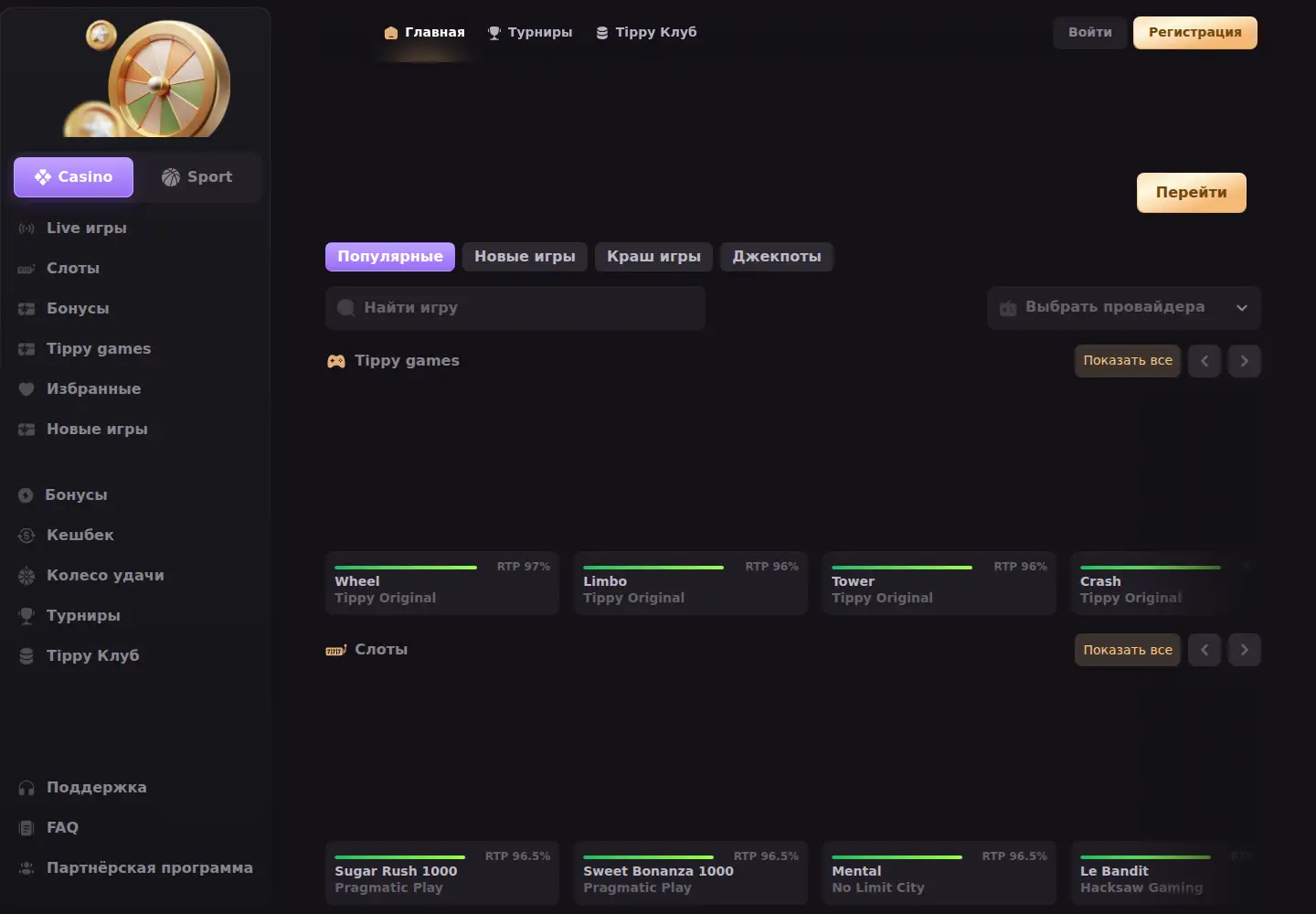Select the Краш игры tab
The width and height of the screenshot is (1316, 914).
(654, 257)
